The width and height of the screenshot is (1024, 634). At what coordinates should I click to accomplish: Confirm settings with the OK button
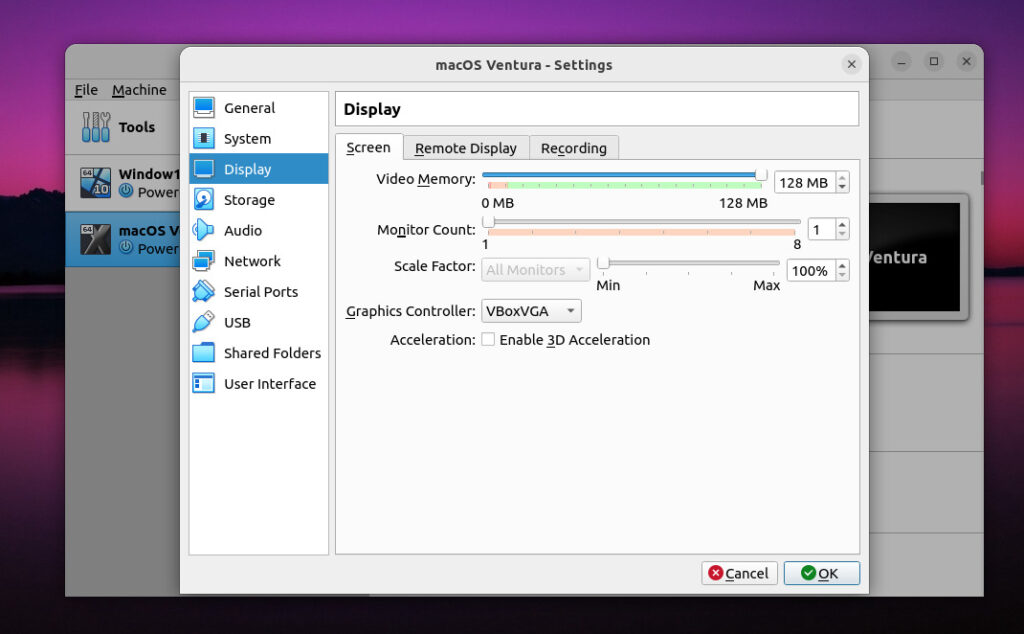click(822, 573)
